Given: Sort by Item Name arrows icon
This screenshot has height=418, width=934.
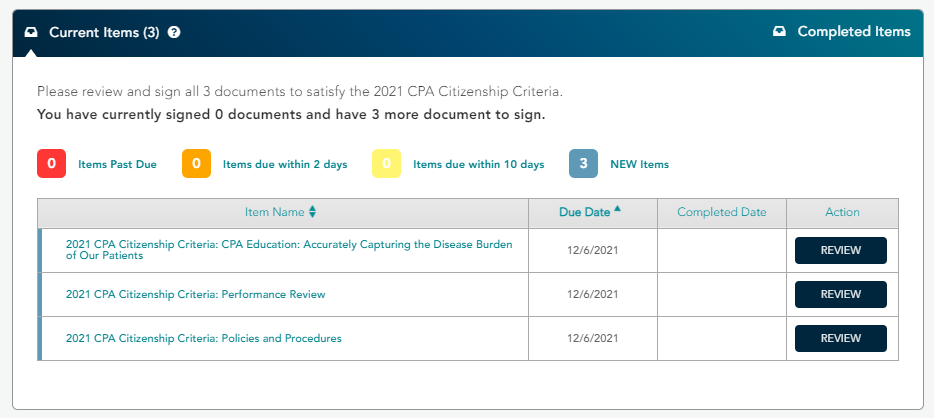Looking at the screenshot, I should 312,212.
